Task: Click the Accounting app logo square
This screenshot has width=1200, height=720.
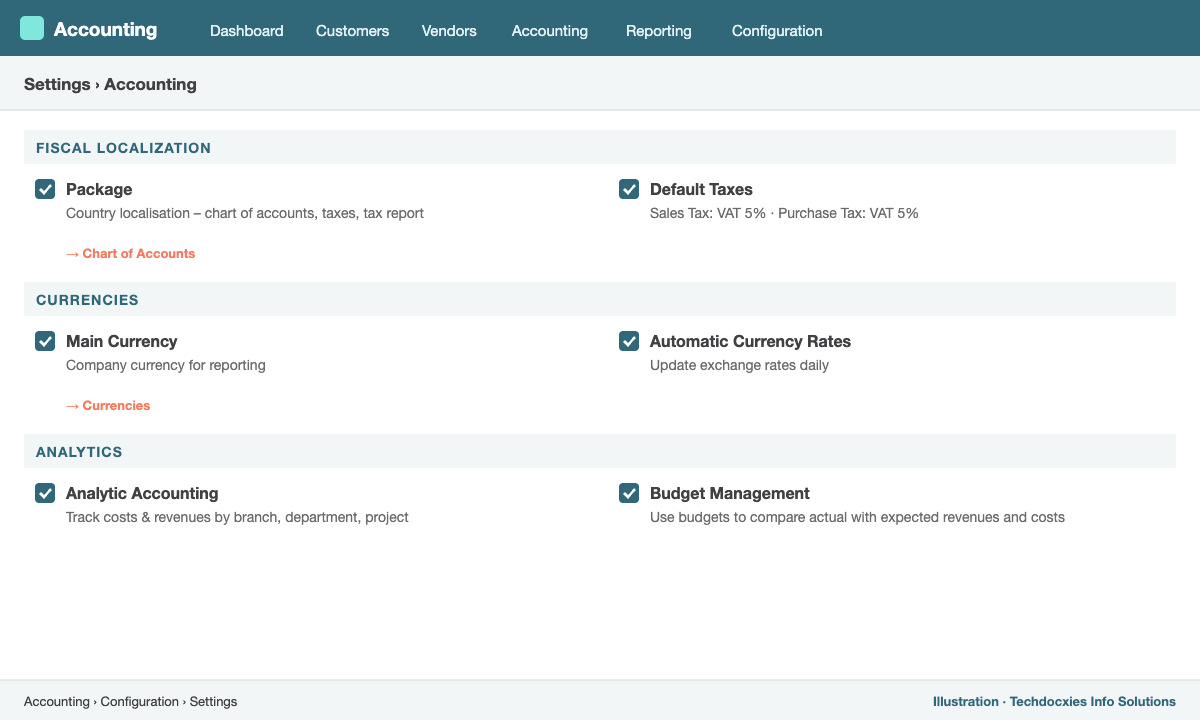Action: point(32,28)
